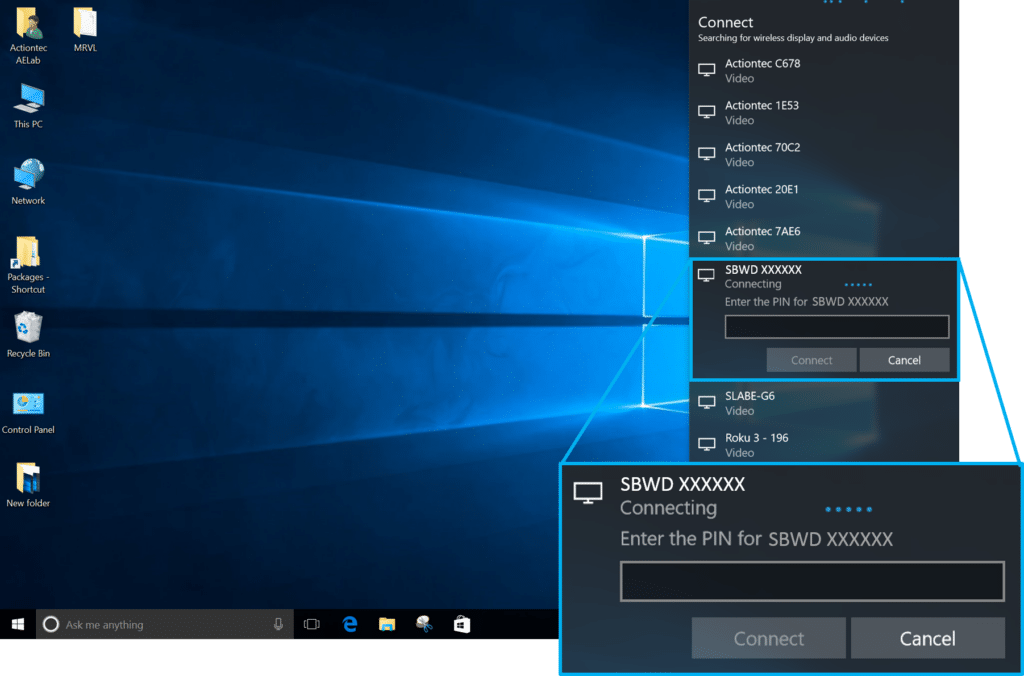Viewport: 1024px width, 676px height.
Task: Select the Recycle Bin icon
Action: (28, 334)
